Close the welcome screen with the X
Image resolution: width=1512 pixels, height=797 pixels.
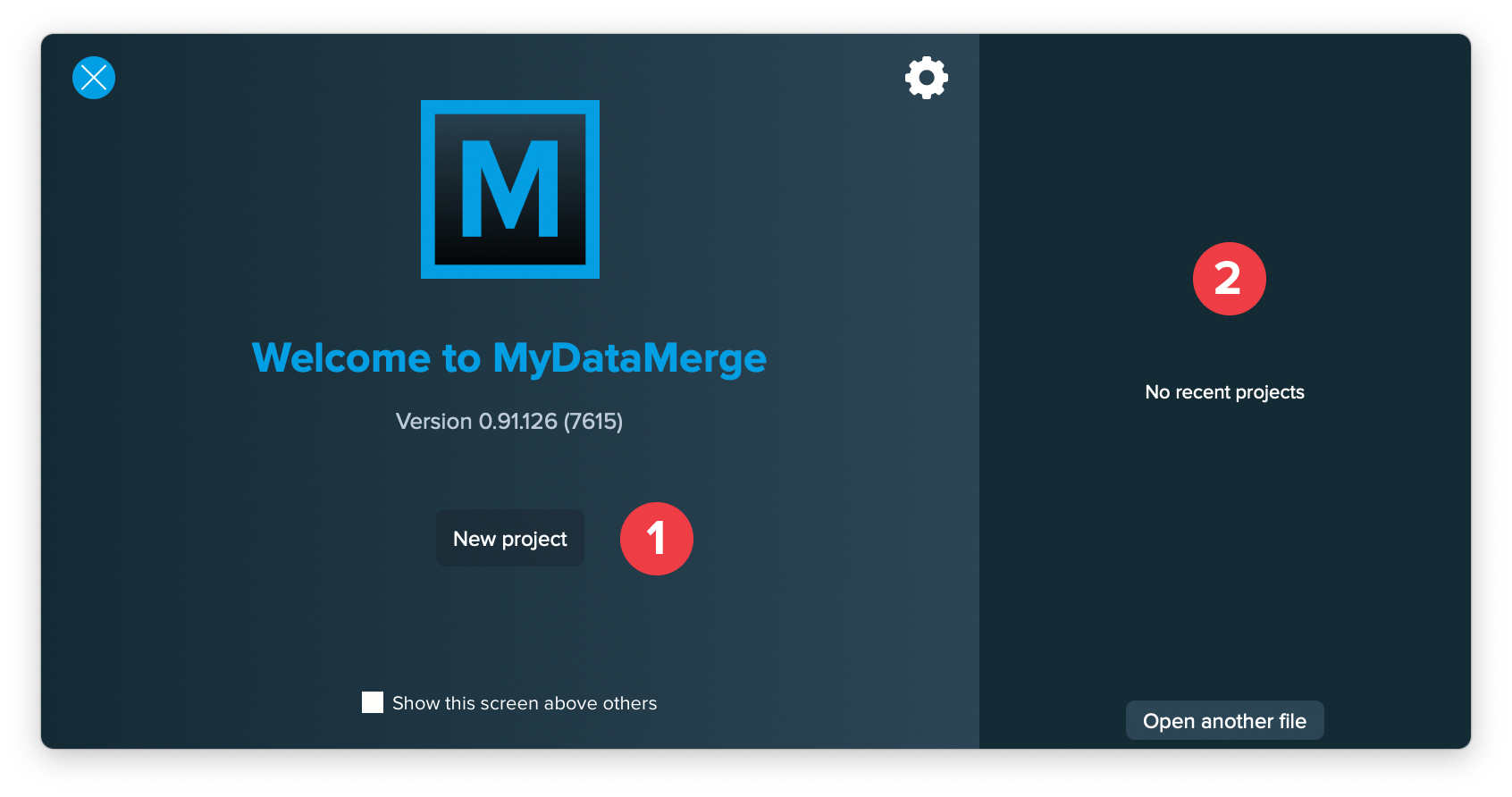tap(94, 78)
